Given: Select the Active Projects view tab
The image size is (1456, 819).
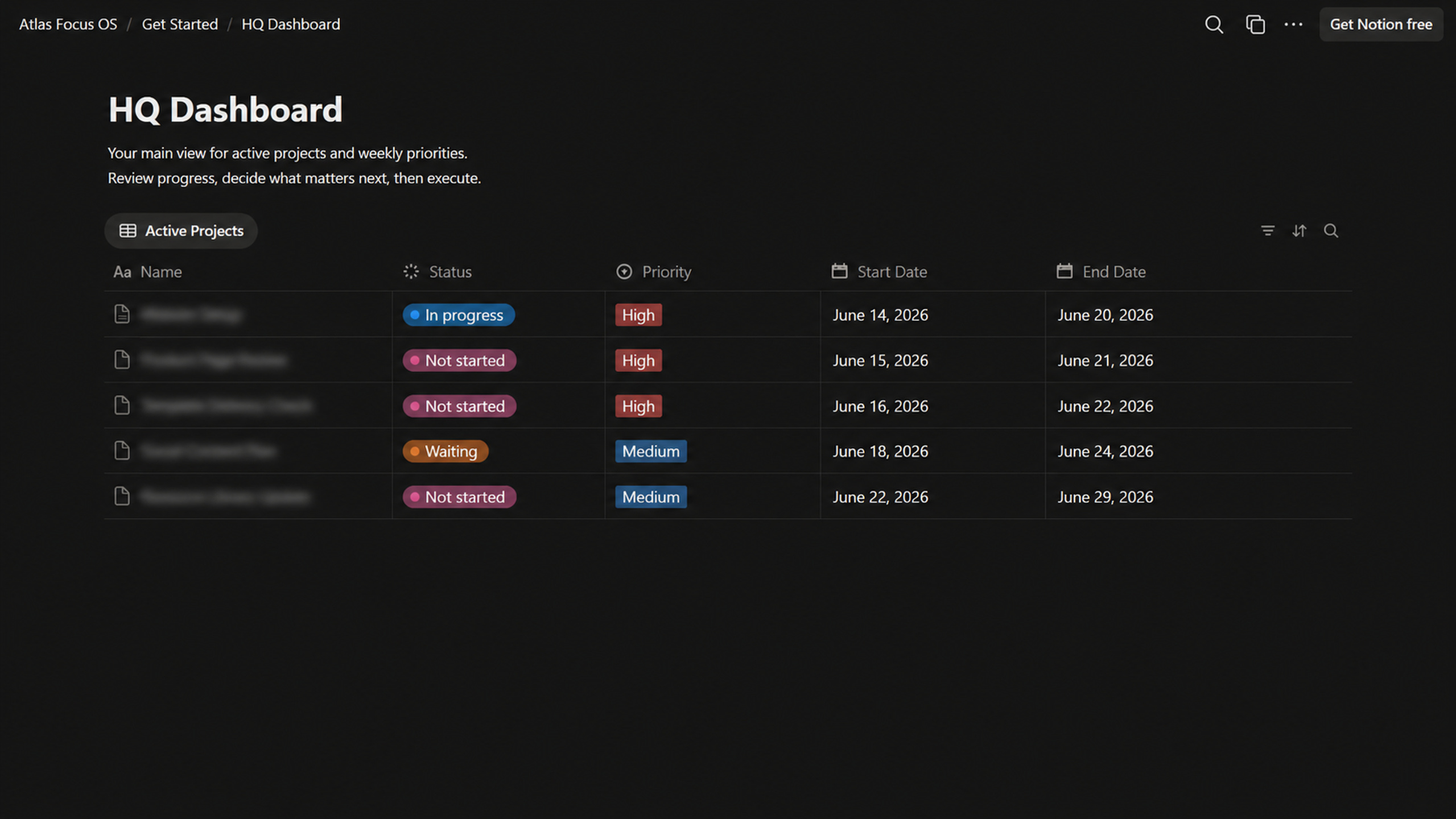Looking at the screenshot, I should [181, 230].
